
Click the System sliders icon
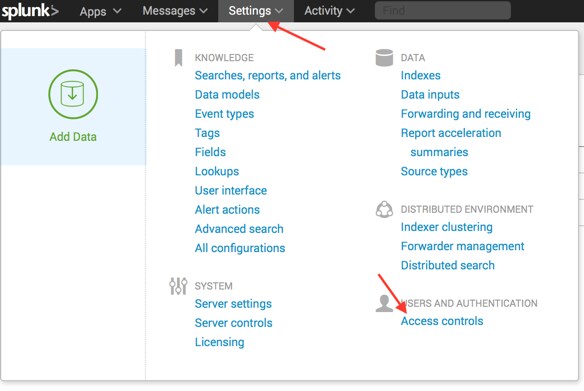point(178,286)
